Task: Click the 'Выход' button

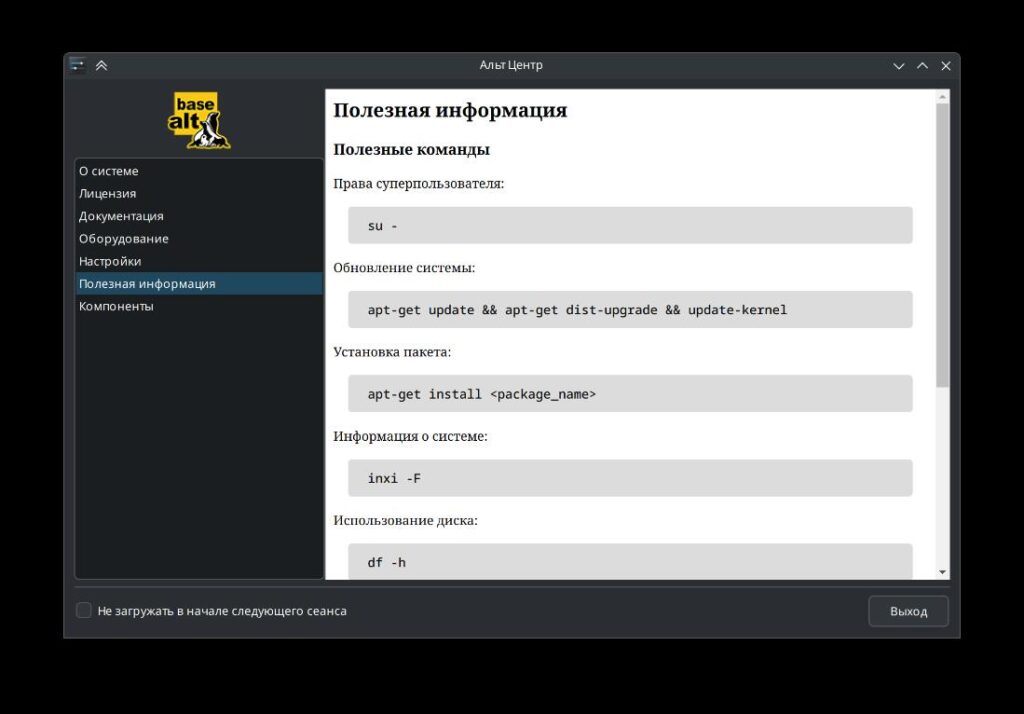Action: click(x=908, y=611)
